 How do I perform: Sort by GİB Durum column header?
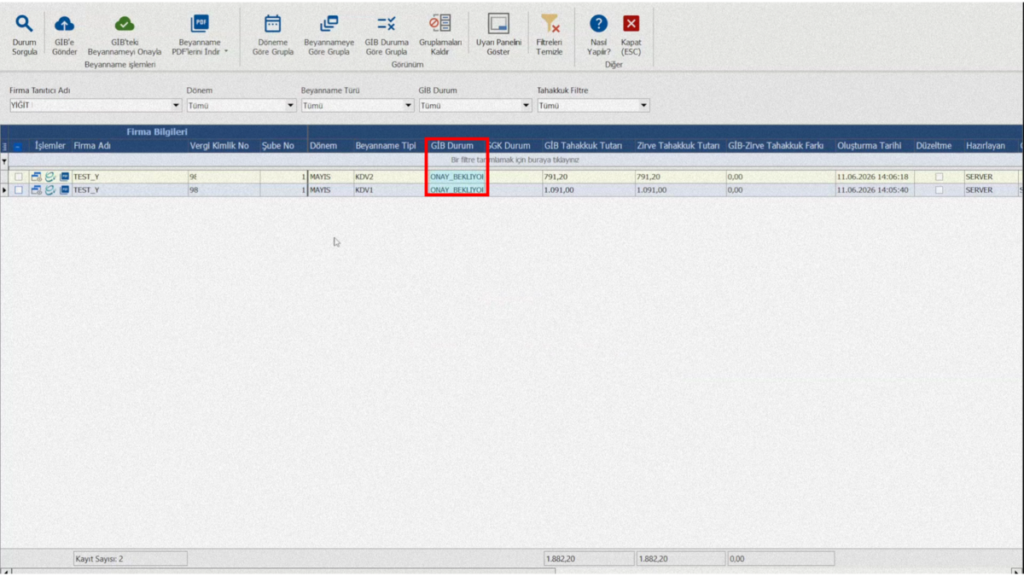452,146
